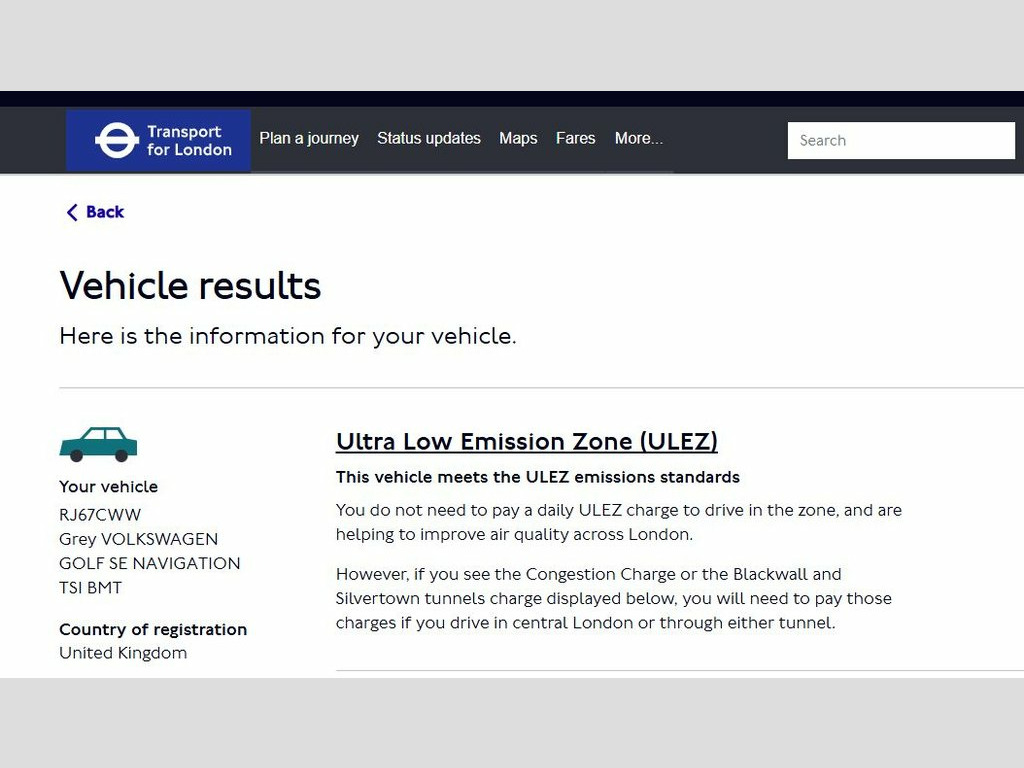Image resolution: width=1024 pixels, height=768 pixels.
Task: Click the Vehicle results heading
Action: coord(190,286)
